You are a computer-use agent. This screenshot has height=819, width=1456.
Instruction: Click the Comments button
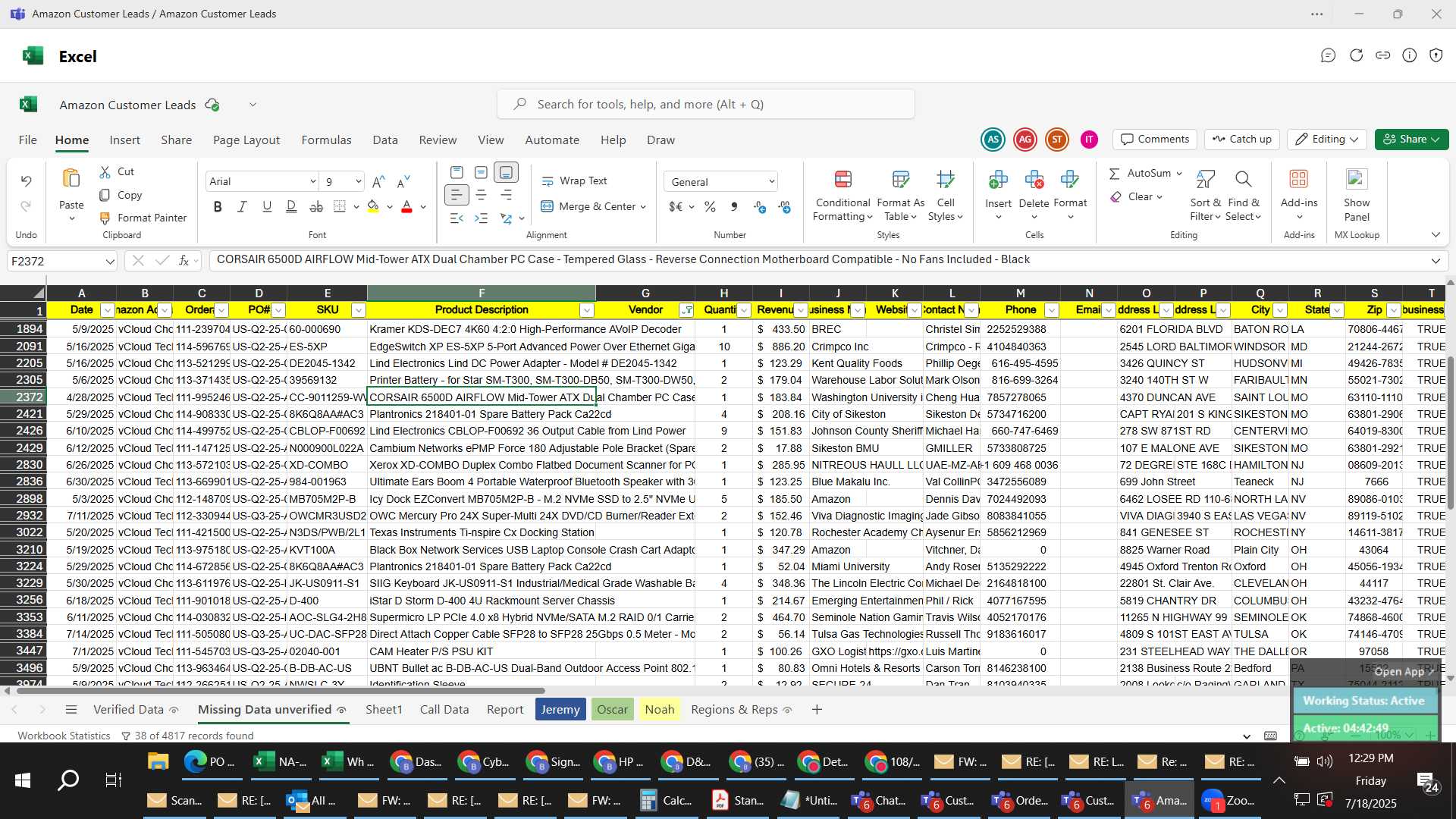click(1155, 139)
